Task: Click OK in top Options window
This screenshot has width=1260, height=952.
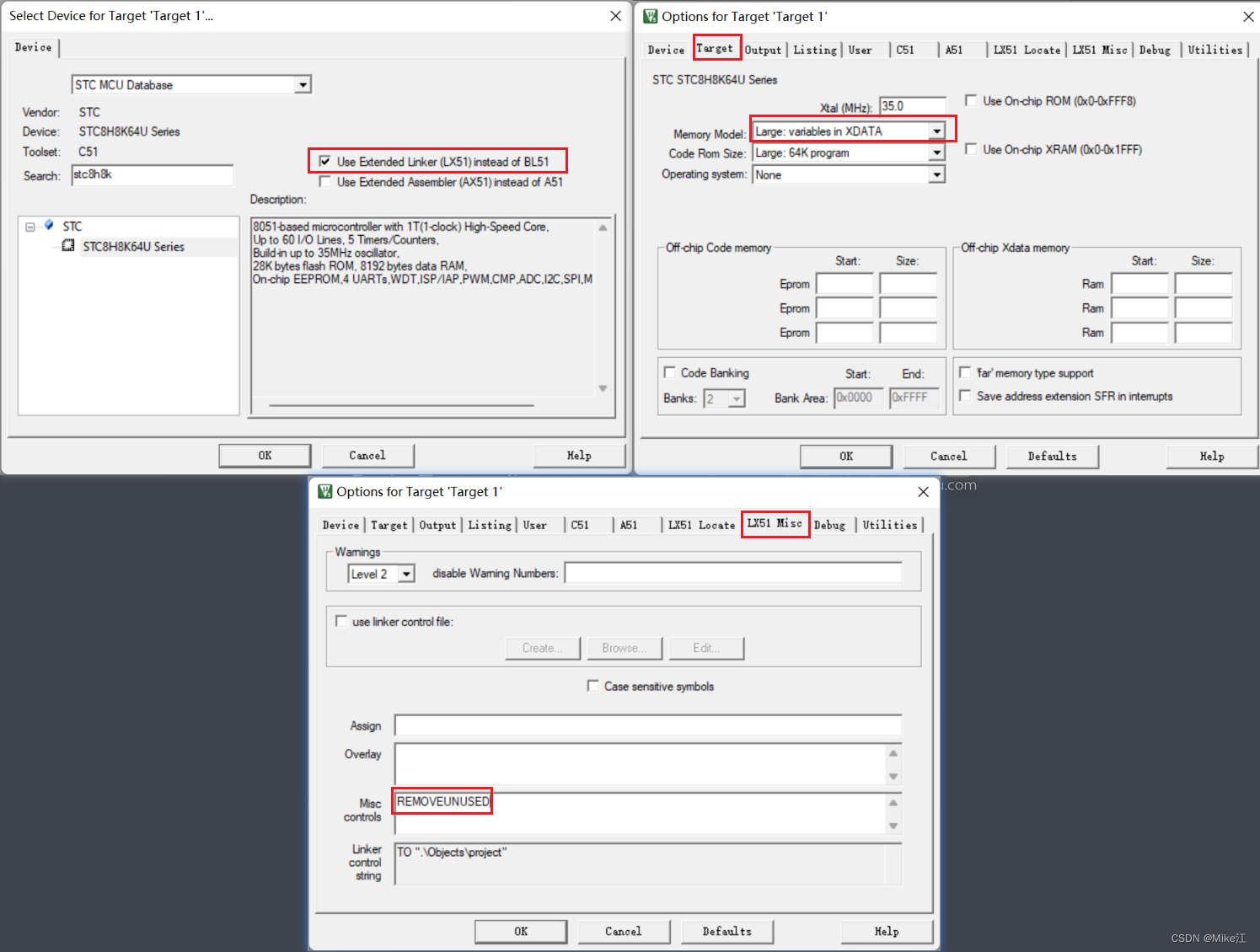Action: 846,457
